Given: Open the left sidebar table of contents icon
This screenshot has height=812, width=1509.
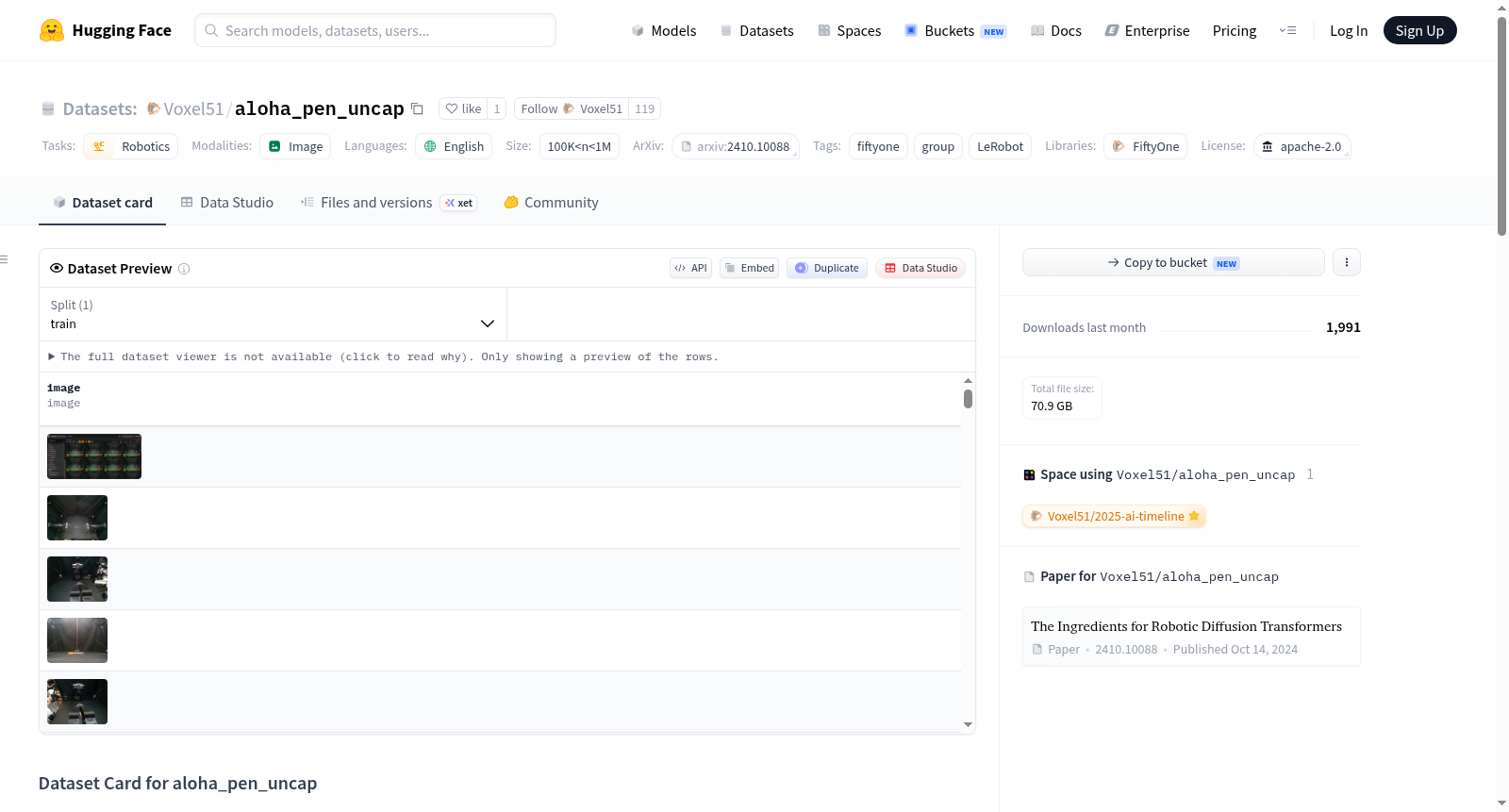Looking at the screenshot, I should (x=5, y=259).
